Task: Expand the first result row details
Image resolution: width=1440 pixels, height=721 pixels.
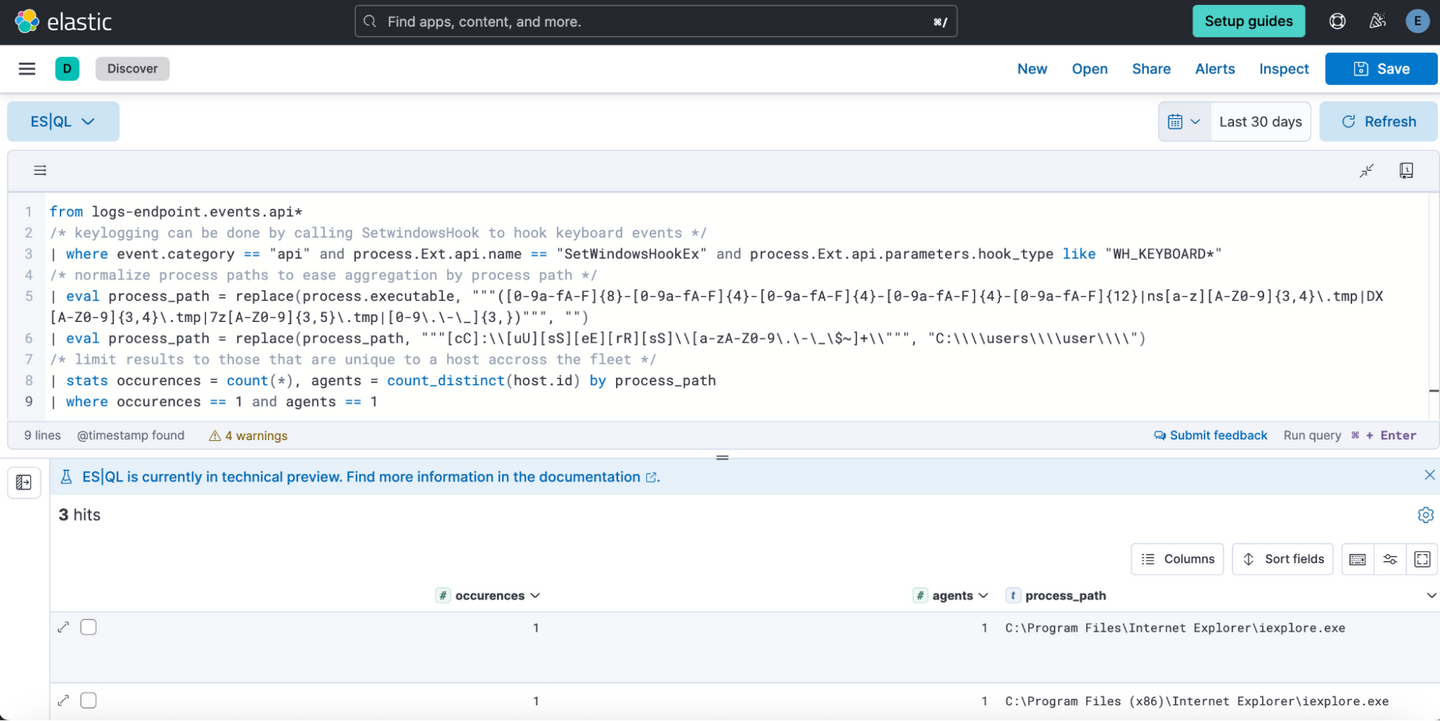Action: [63, 627]
